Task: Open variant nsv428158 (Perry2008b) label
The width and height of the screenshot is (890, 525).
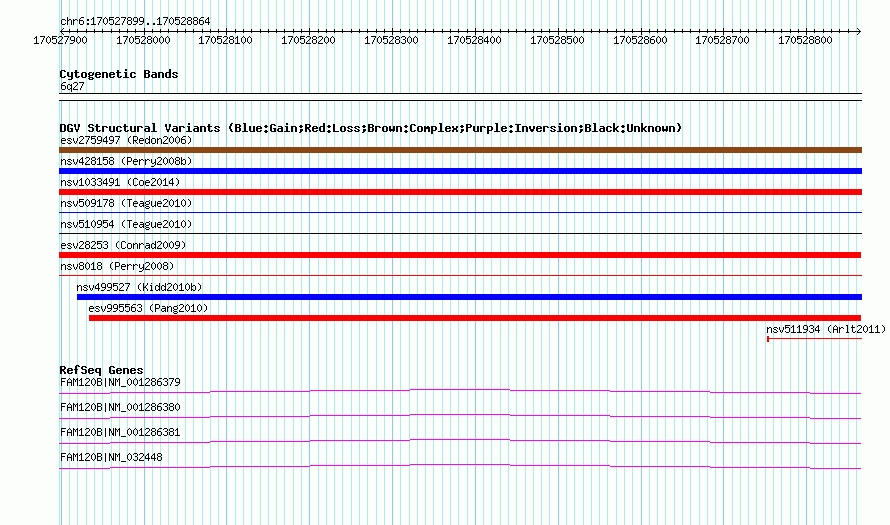Action: [126, 161]
